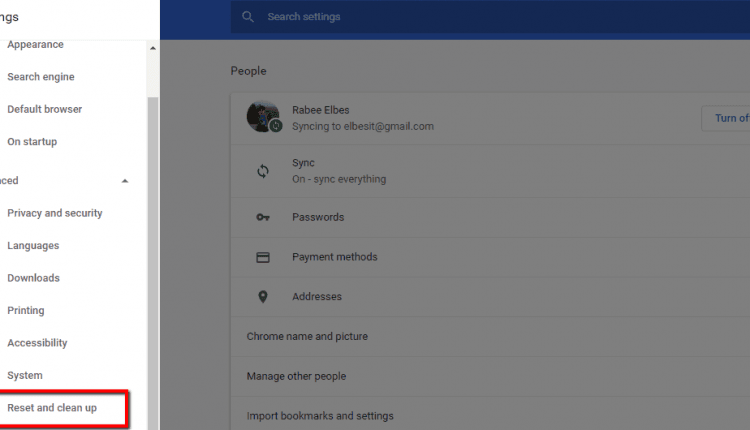
Task: Open Privacy and security settings
Action: [55, 213]
